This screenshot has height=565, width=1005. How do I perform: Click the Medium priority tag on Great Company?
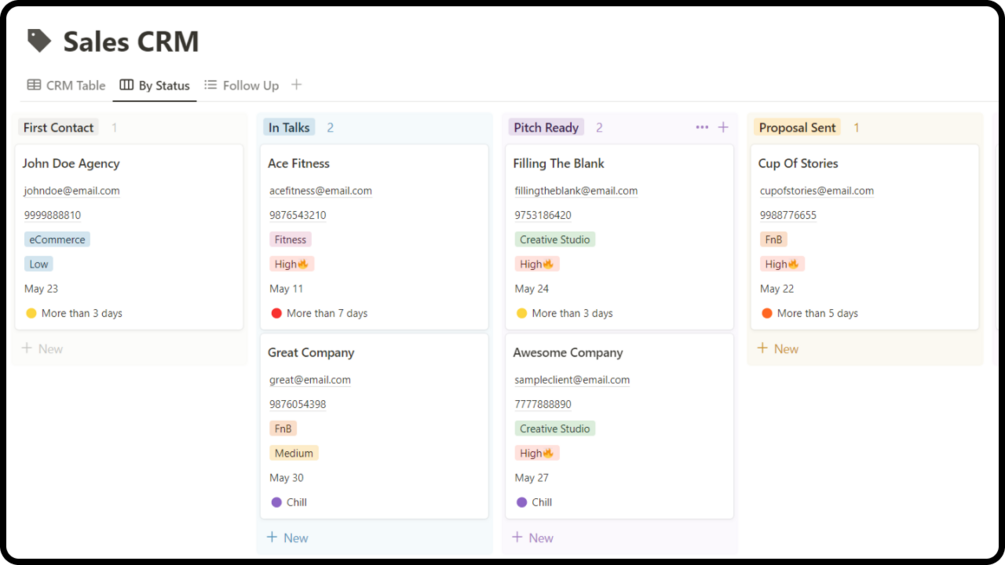pos(294,453)
